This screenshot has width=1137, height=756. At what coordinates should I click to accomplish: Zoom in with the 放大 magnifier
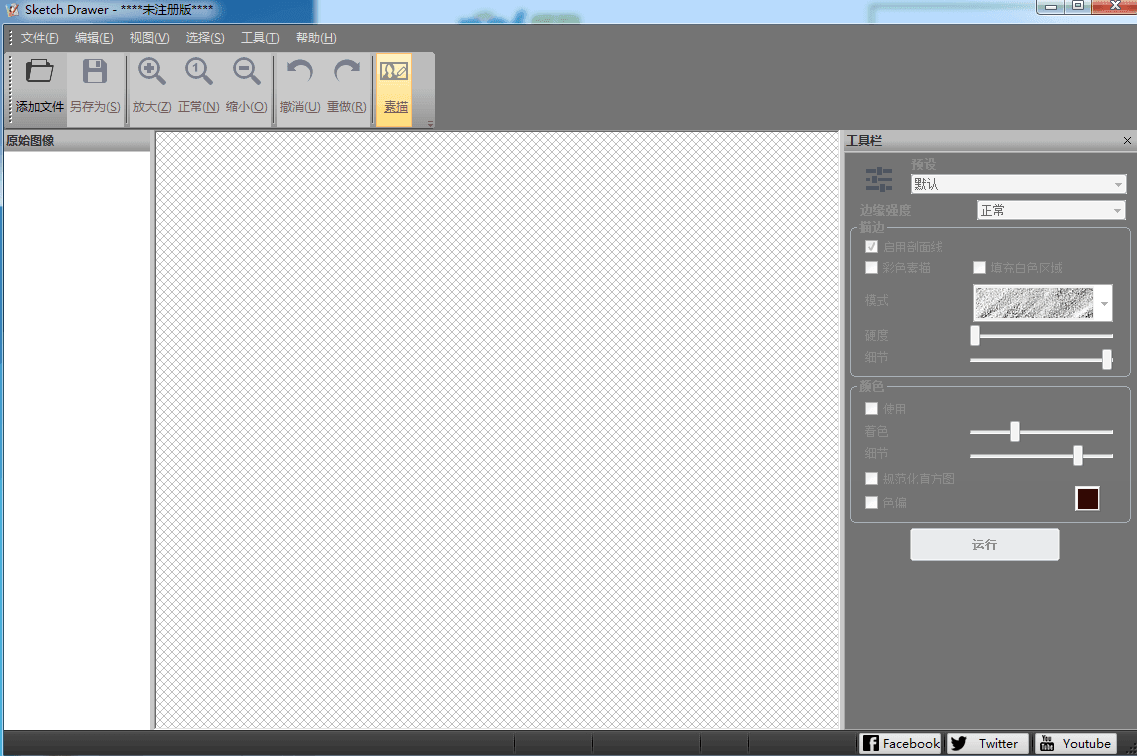point(152,72)
